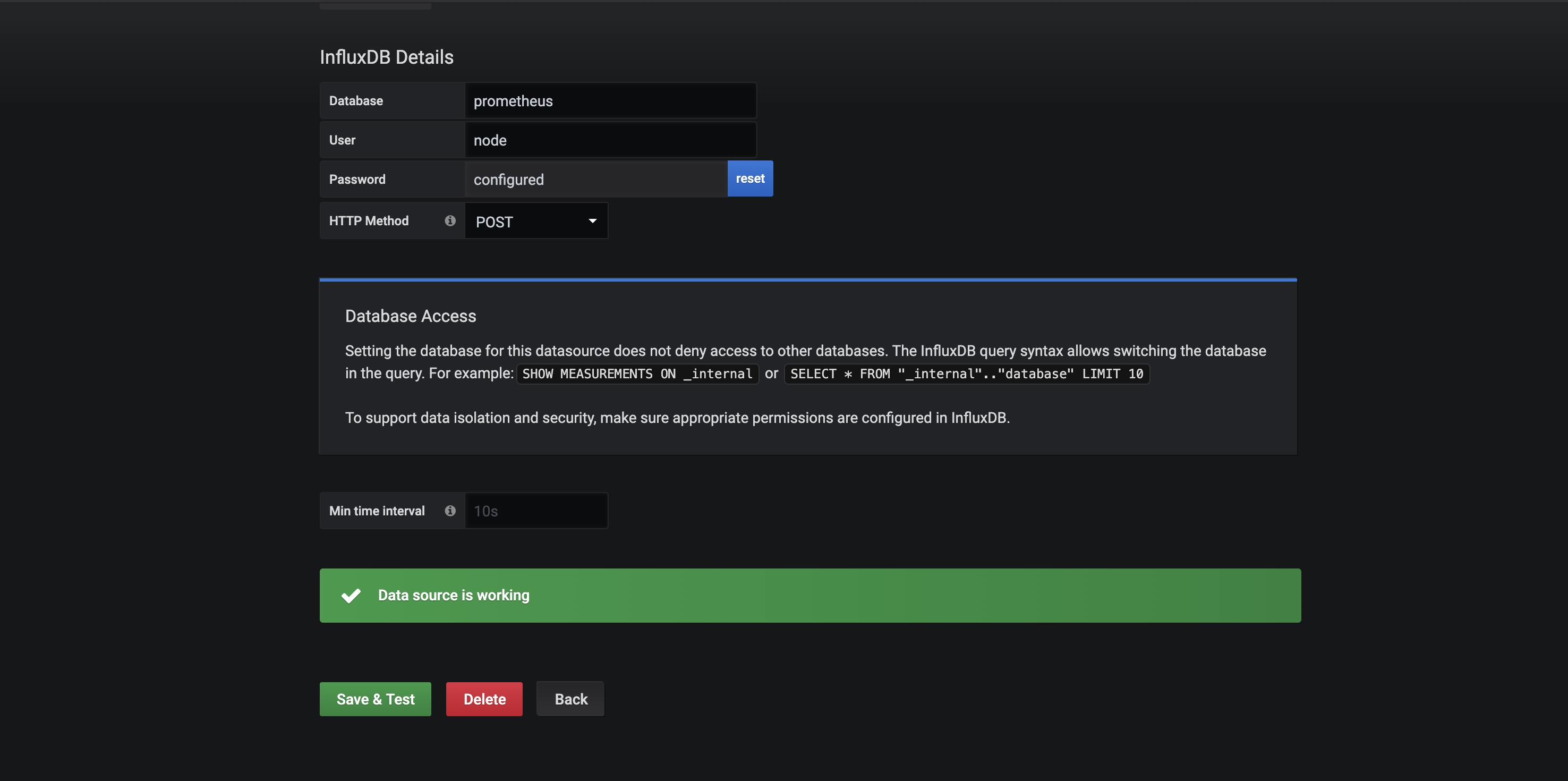Click the dropdown arrow on POST selector
The width and height of the screenshot is (1568, 781).
click(592, 220)
